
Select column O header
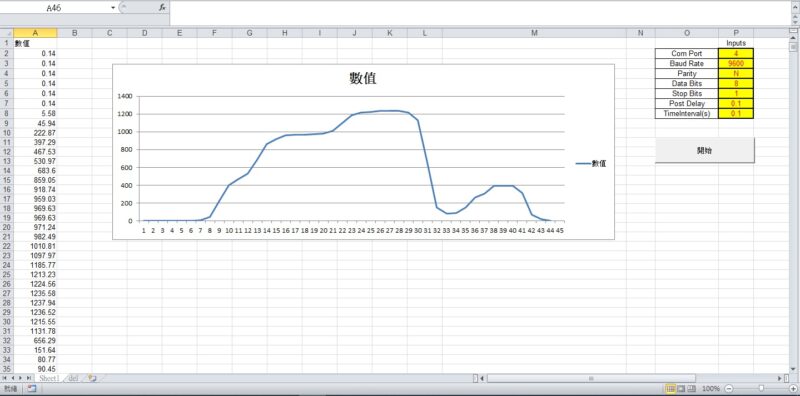tap(687, 33)
